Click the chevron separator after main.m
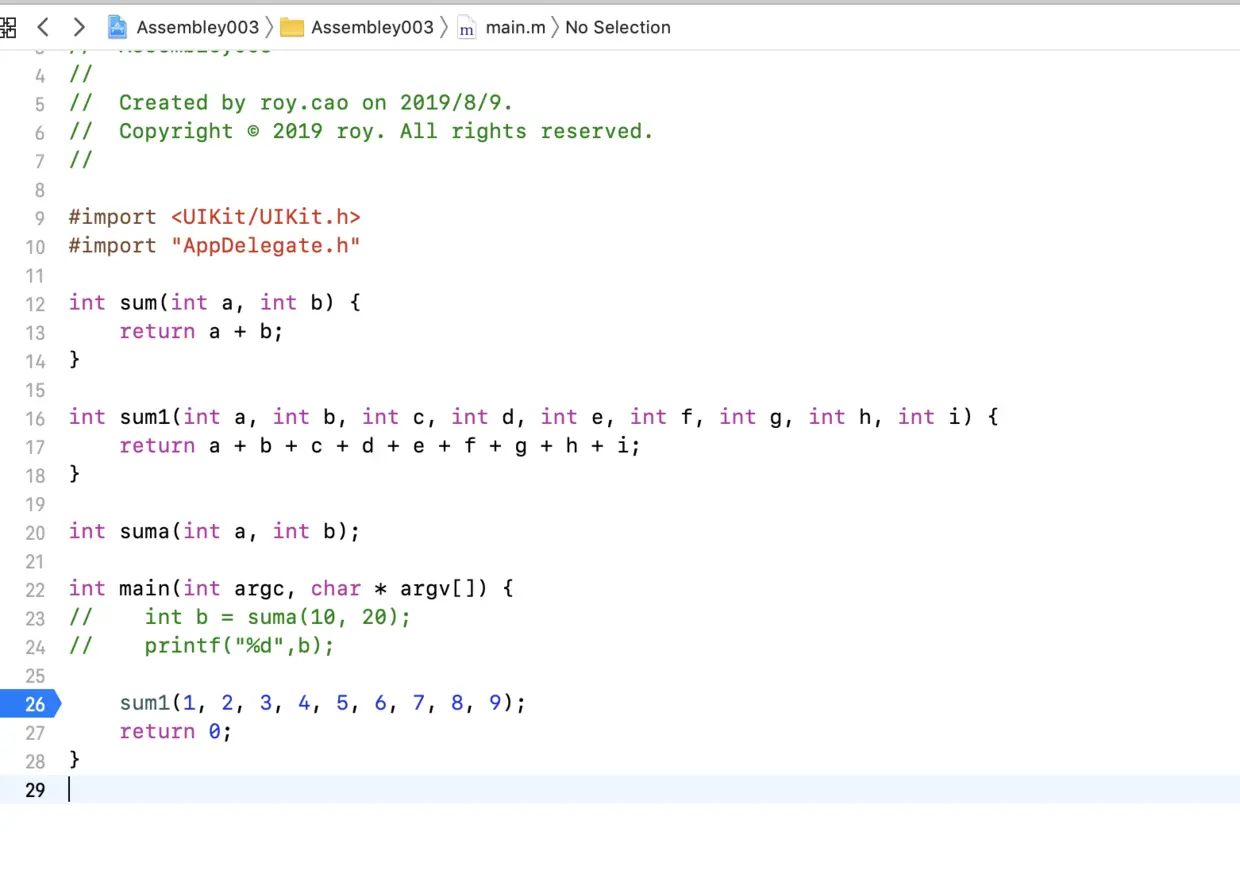Viewport: 1240px width, 878px height. pyautogui.click(x=556, y=27)
